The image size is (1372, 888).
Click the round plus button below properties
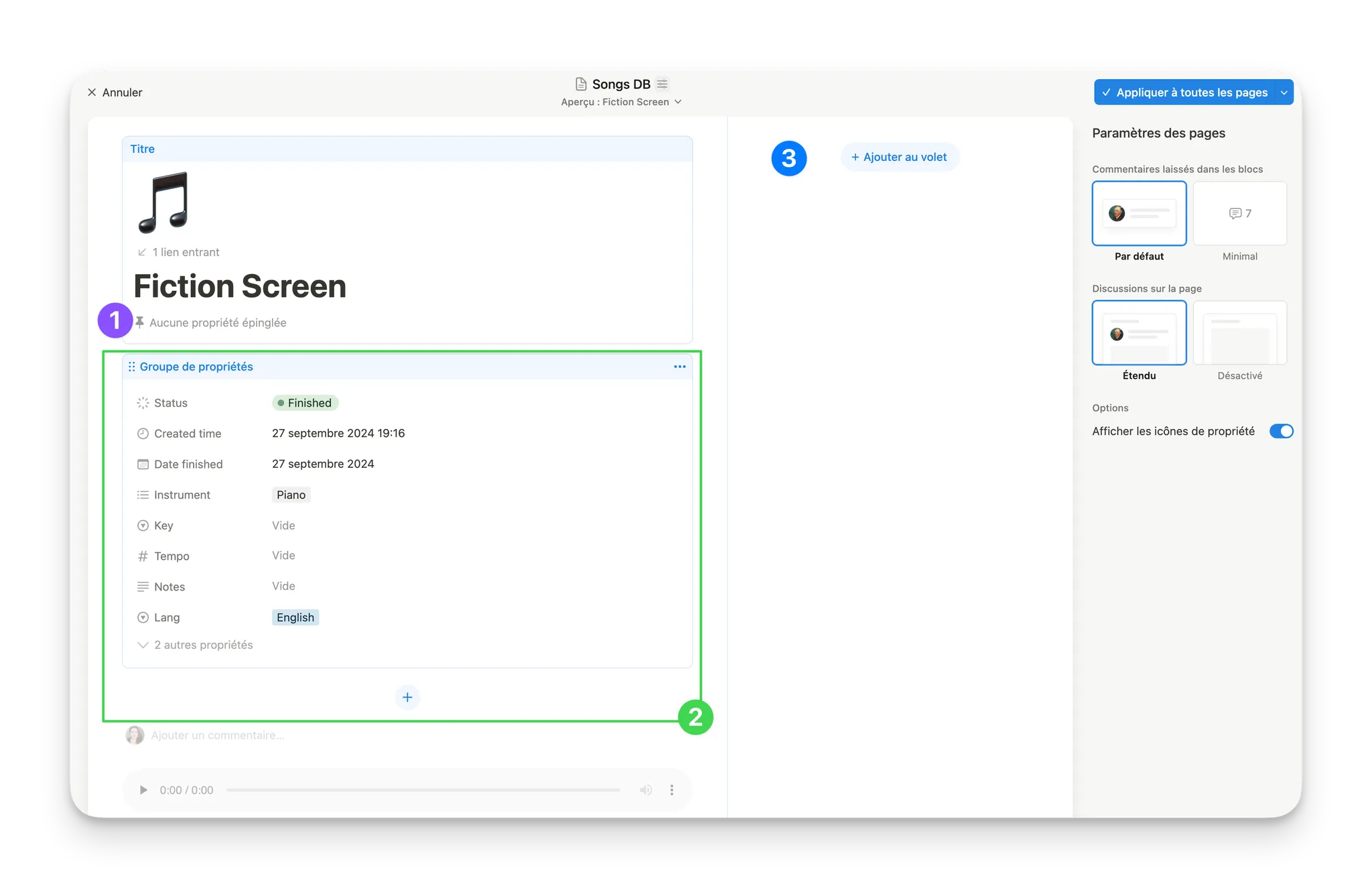tap(407, 697)
